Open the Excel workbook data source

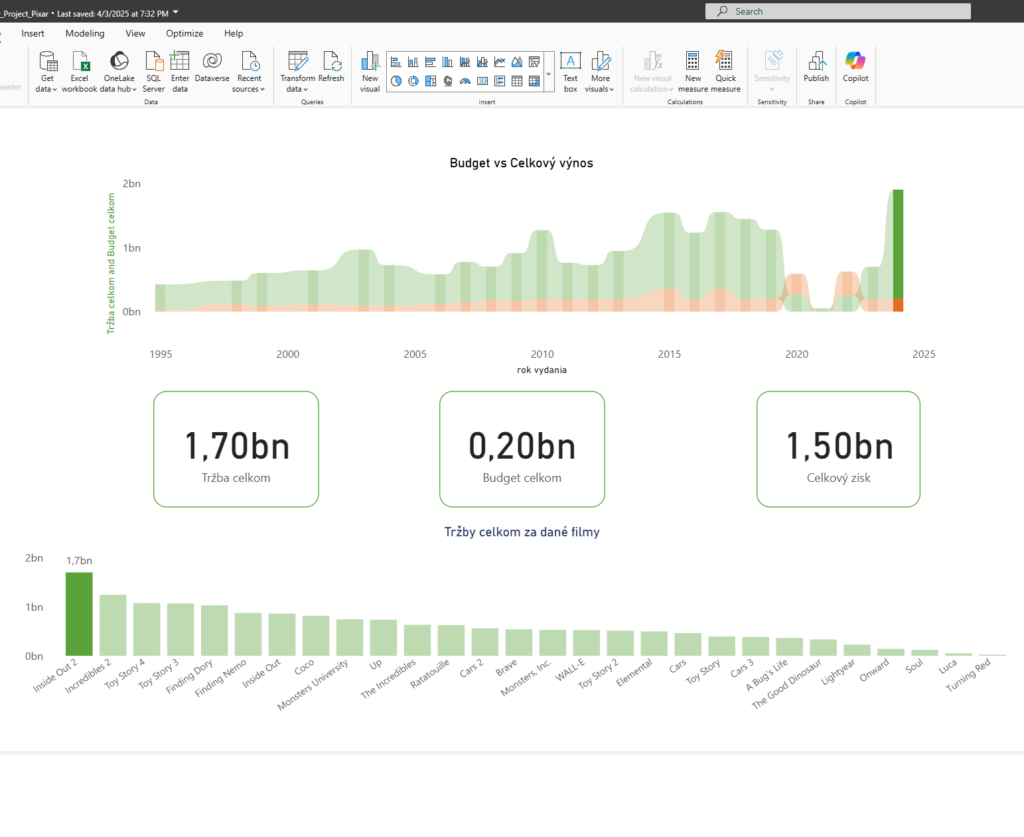pyautogui.click(x=80, y=71)
